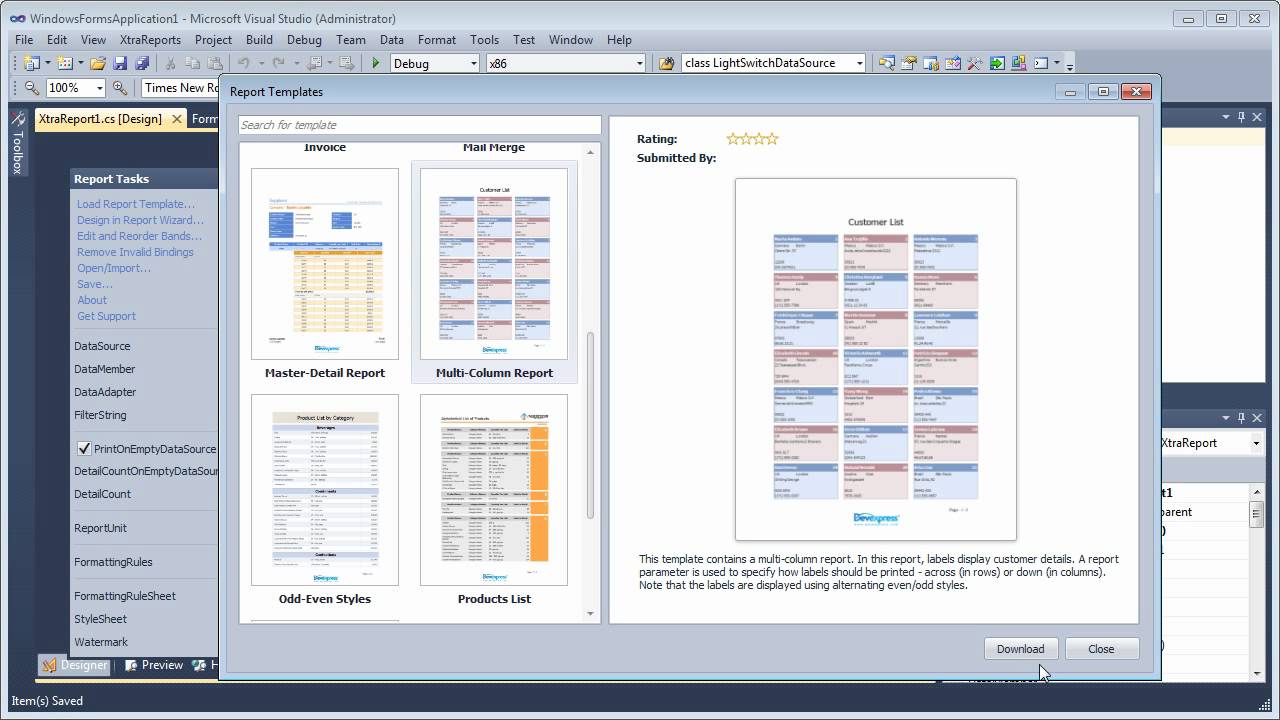Click the Navigate Forward toolbar icon
This screenshot has height=720, width=1280.
(347, 63)
